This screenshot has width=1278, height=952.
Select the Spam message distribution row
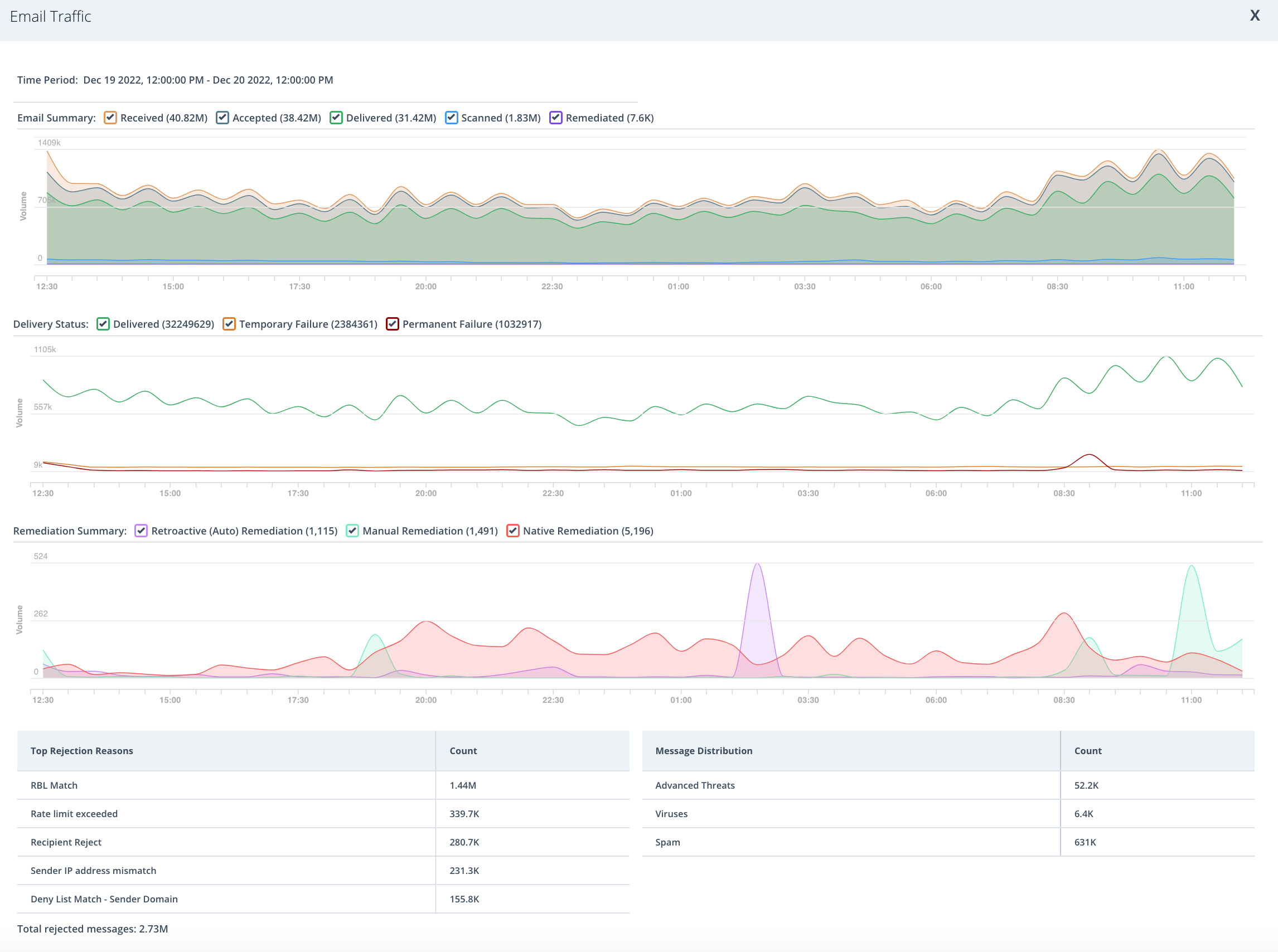[x=948, y=842]
